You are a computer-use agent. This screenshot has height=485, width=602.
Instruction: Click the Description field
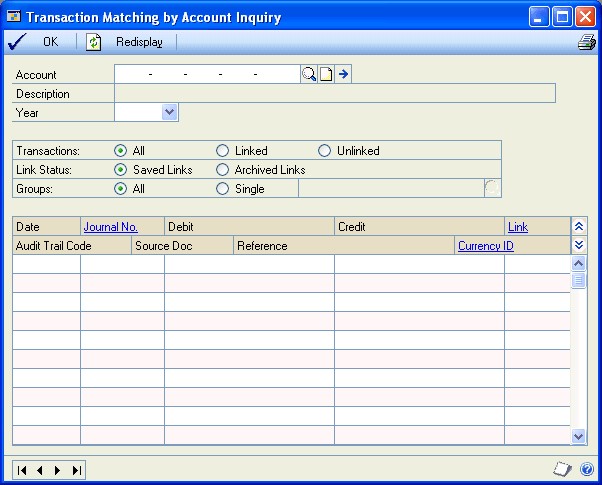(x=335, y=93)
